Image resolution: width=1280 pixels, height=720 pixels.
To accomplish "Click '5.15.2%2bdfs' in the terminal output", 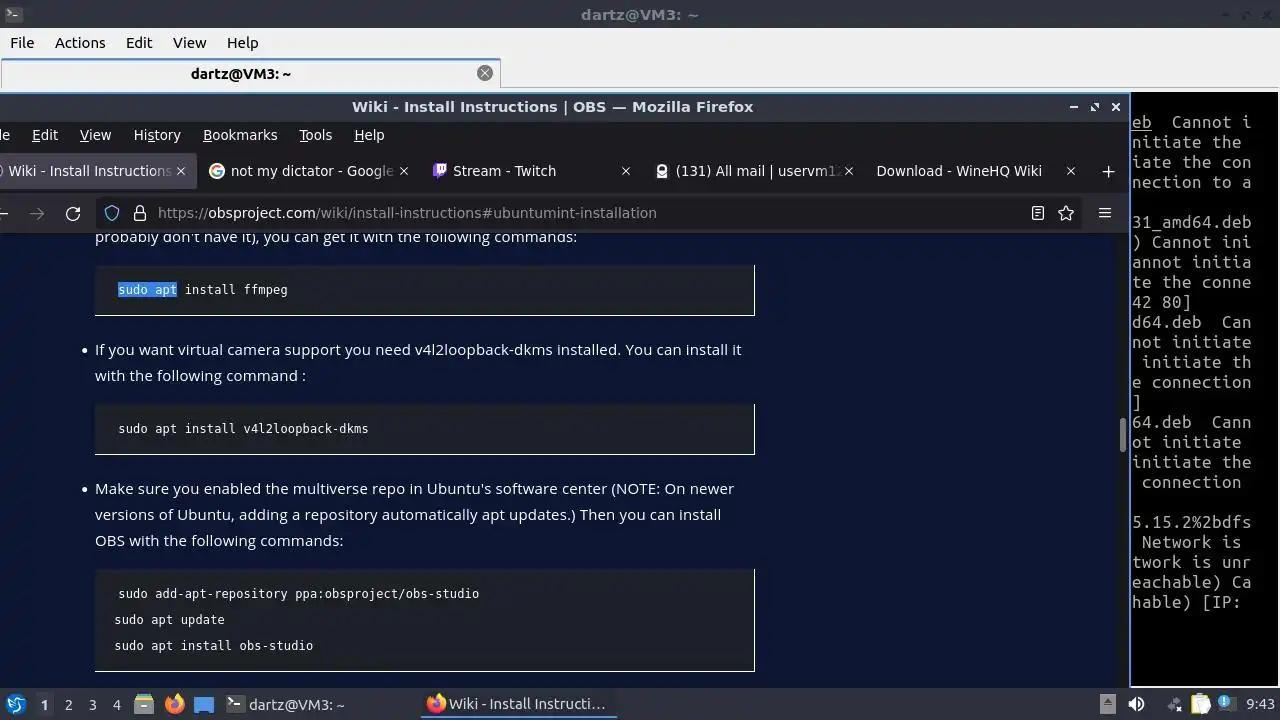I will [x=1191, y=522].
